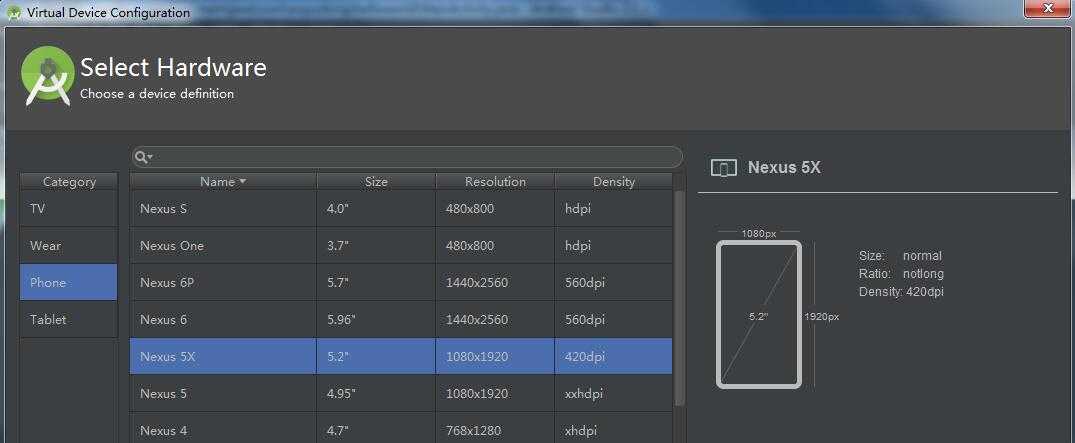
Task: Sort by the Resolution column header
Action: click(495, 182)
